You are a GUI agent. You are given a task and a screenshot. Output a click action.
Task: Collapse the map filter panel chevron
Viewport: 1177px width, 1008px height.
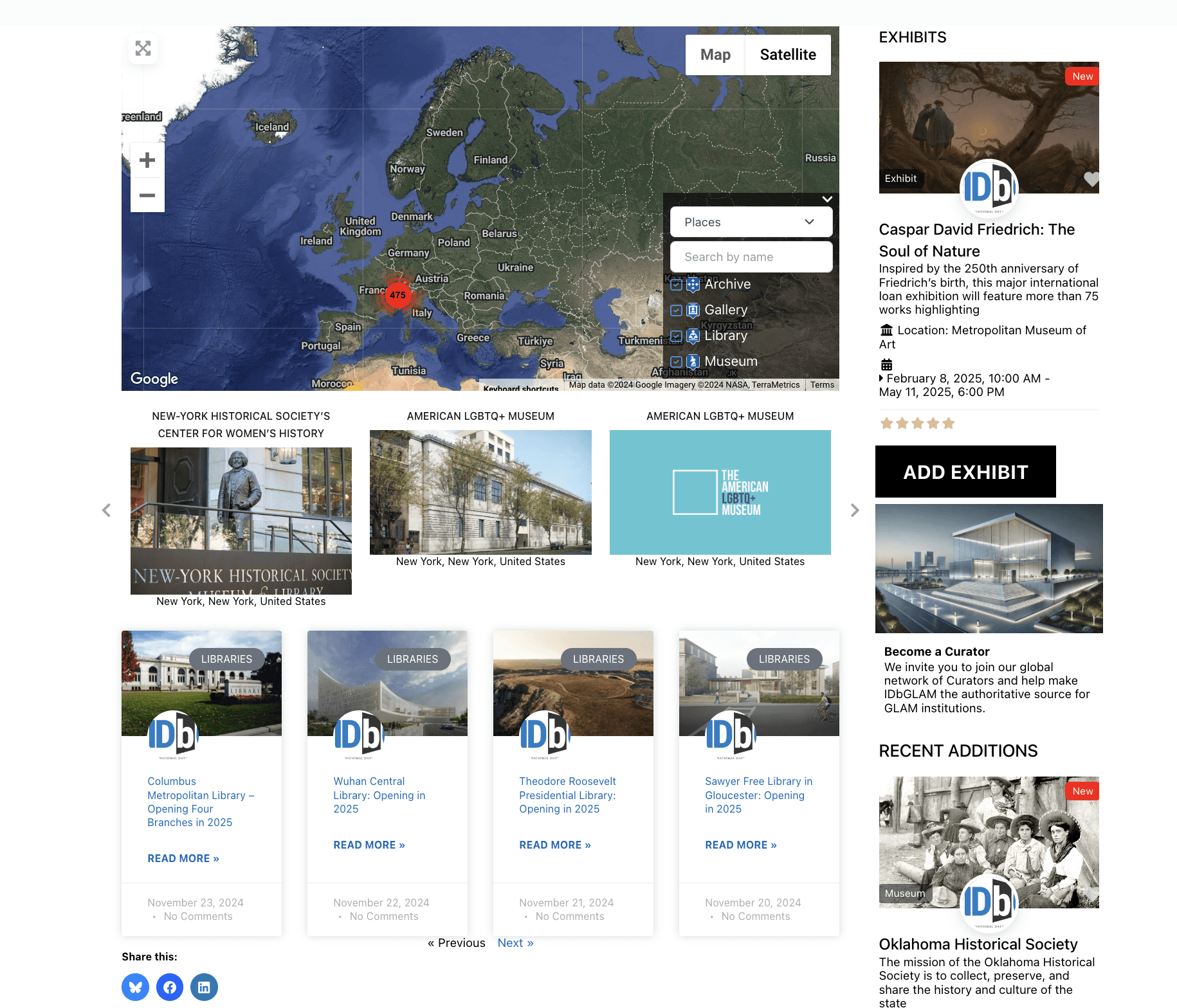pyautogui.click(x=827, y=199)
